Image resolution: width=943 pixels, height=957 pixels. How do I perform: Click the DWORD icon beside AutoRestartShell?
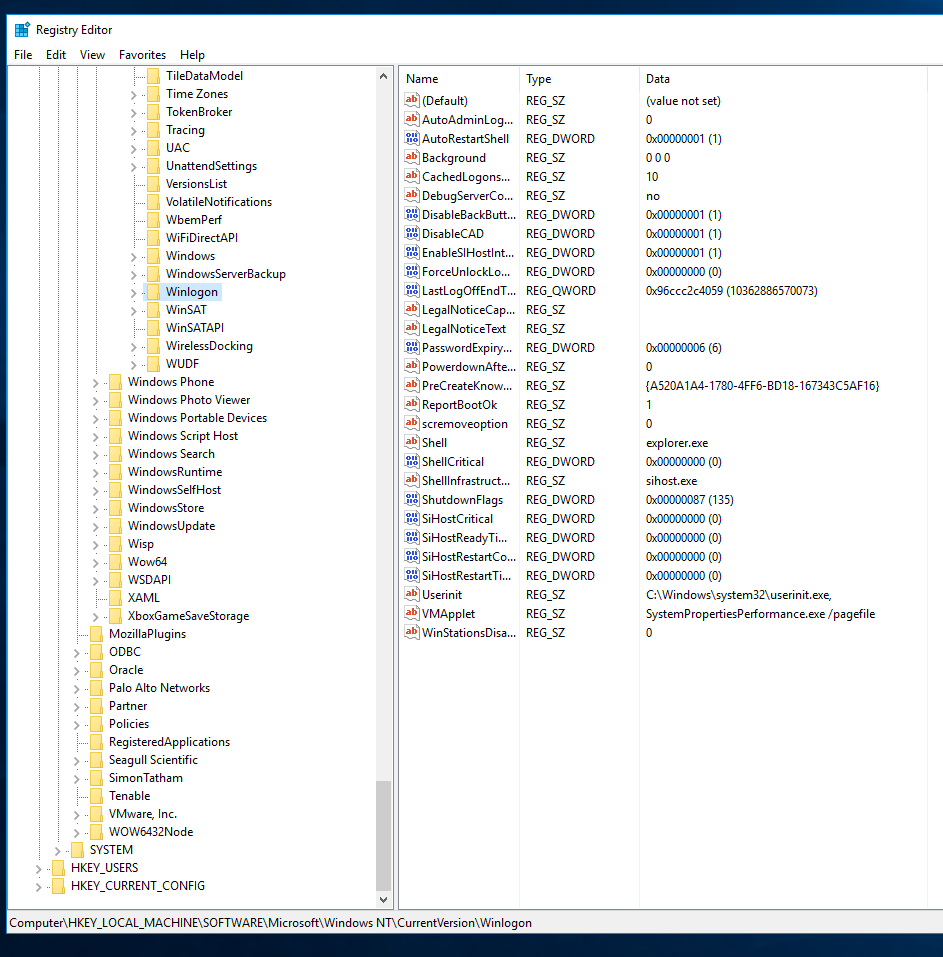(411, 139)
